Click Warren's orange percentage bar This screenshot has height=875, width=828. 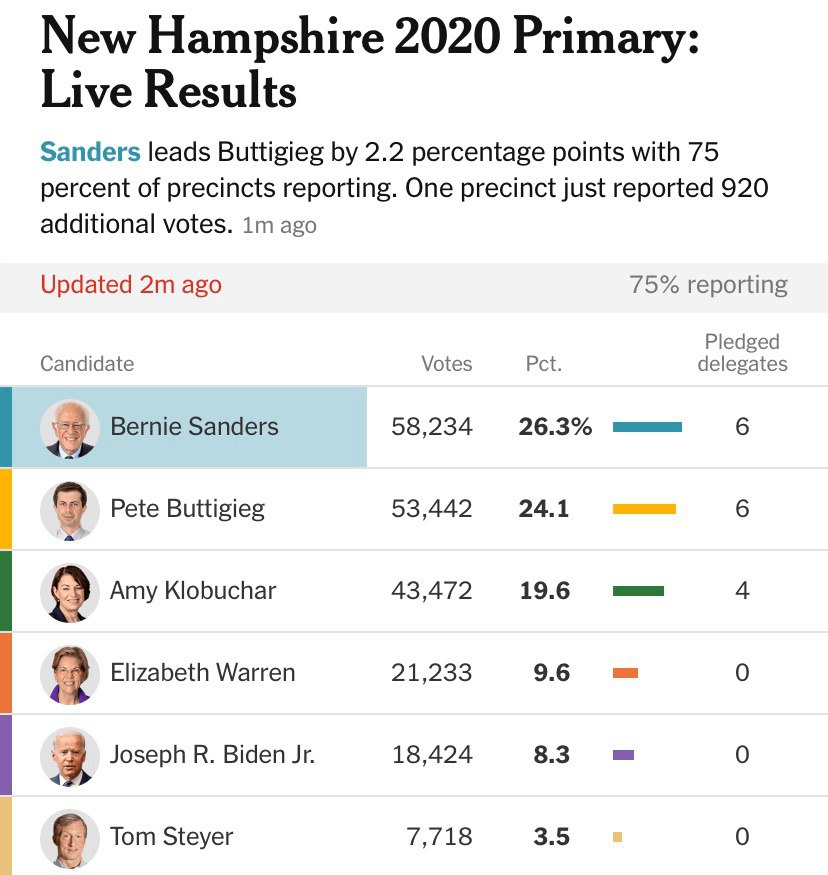pyautogui.click(x=625, y=673)
